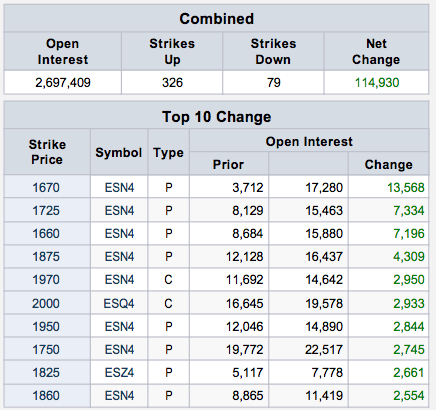
Task: Click the Prior open interest header
Action: [229, 164]
